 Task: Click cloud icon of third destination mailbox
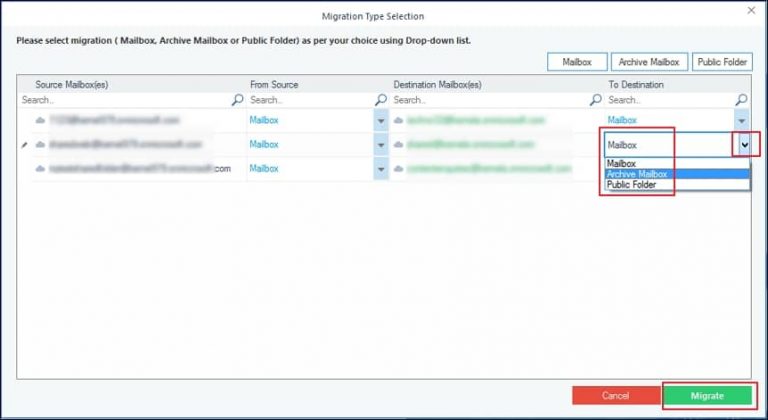coord(399,169)
